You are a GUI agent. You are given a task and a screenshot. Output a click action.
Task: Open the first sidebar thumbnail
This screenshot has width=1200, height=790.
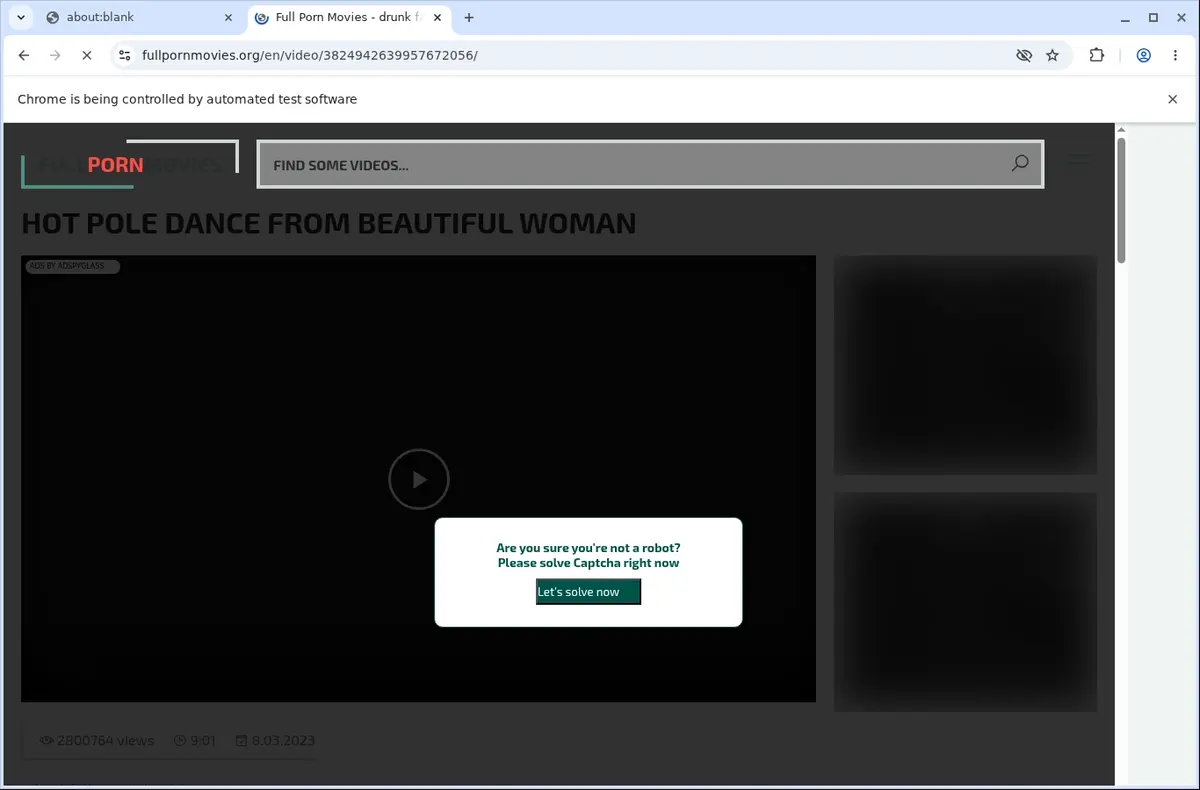coord(965,365)
